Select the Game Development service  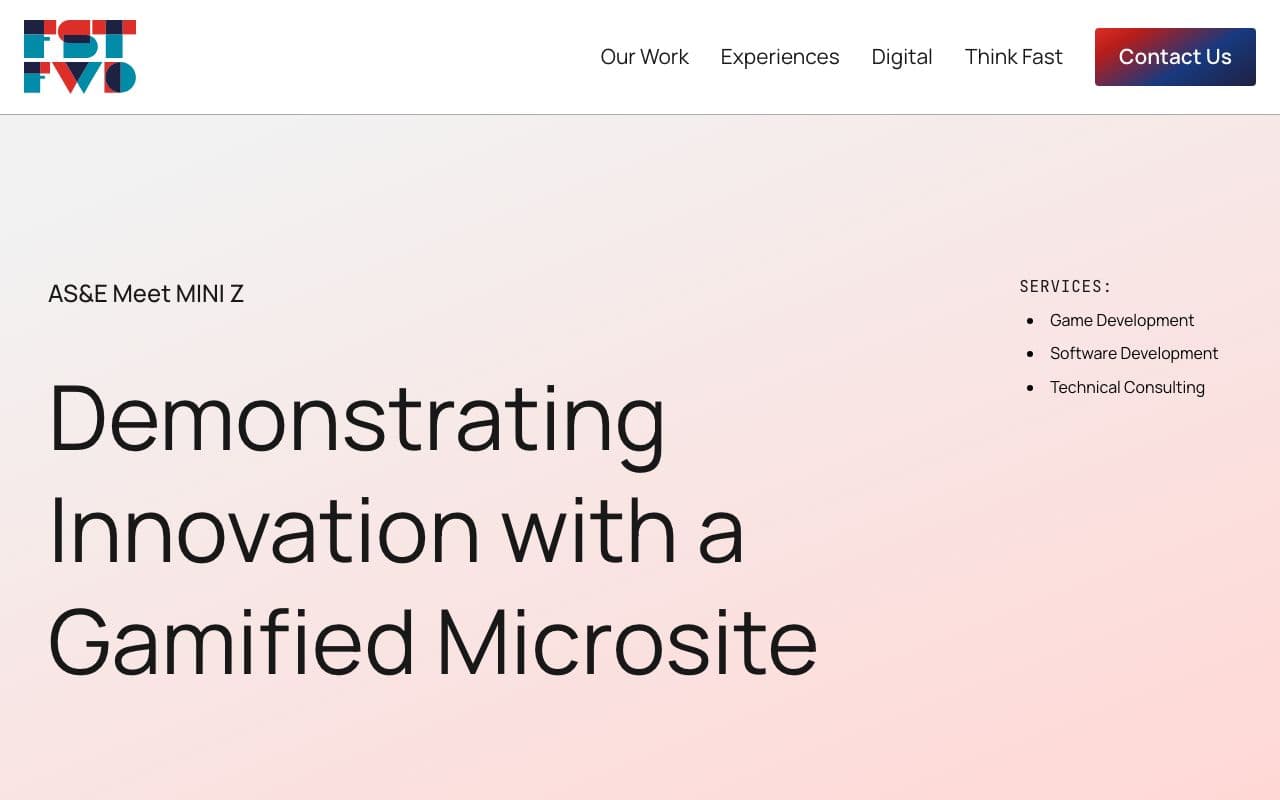click(1122, 320)
